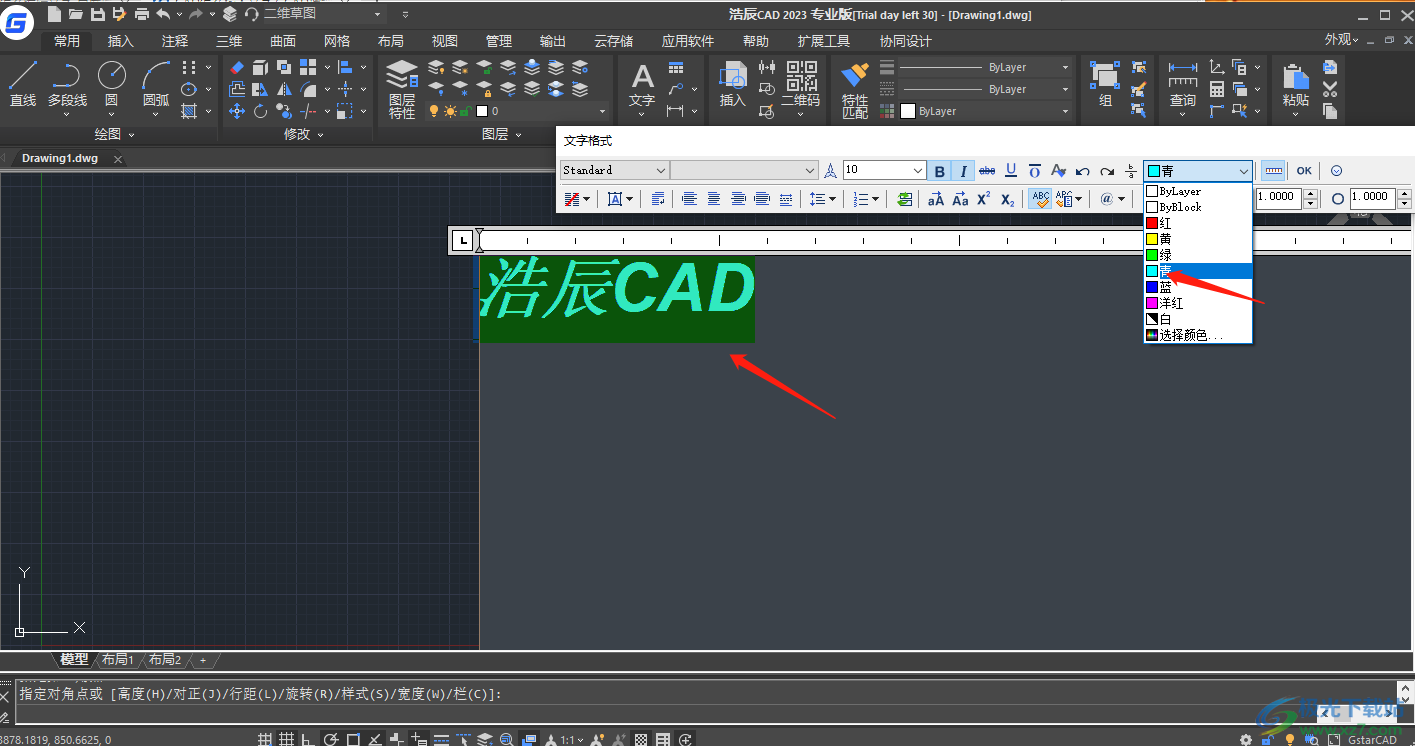Click the Move tool in the Modify panel
1415x746 pixels.
(237, 111)
